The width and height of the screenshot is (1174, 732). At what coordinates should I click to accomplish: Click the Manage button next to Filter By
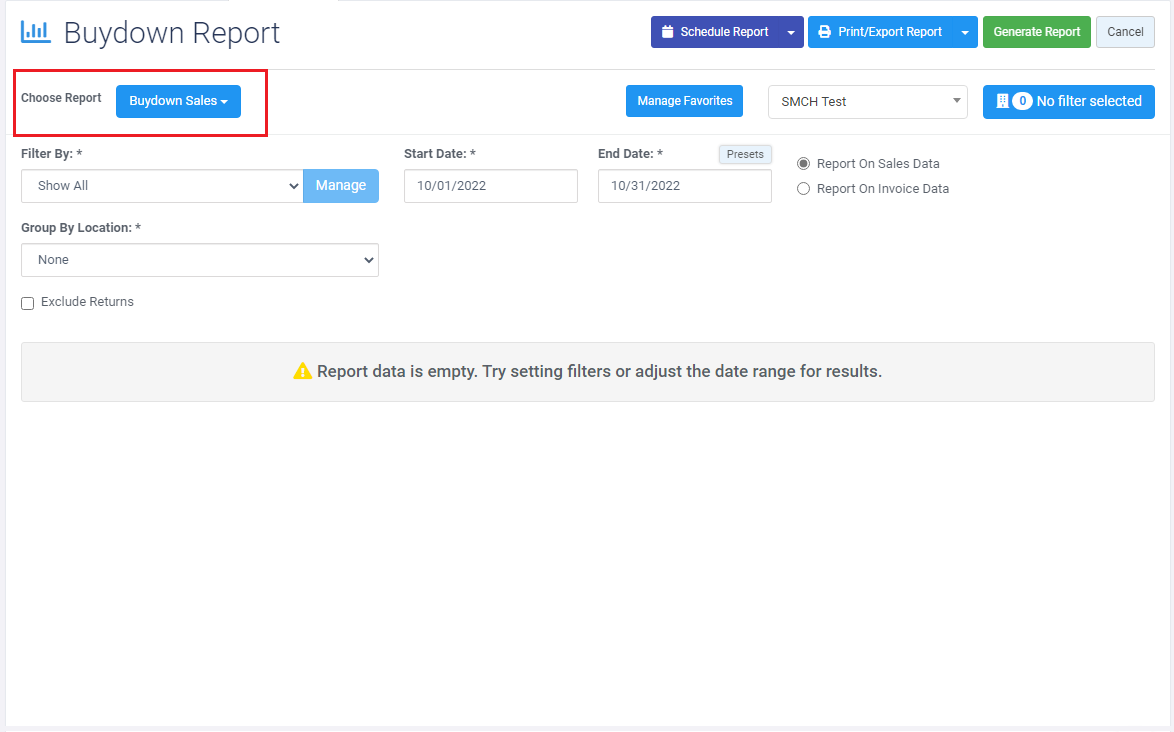coord(341,186)
